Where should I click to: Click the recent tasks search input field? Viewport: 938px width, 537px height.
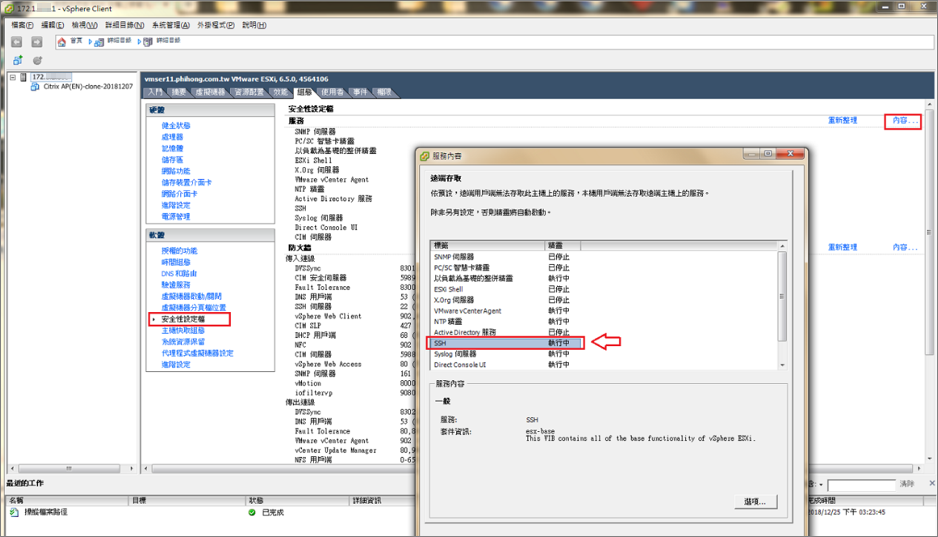[x=861, y=485]
